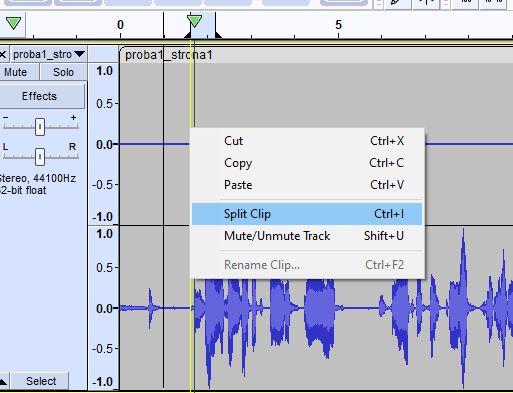Image resolution: width=513 pixels, height=393 pixels.
Task: Choose Copy from the context menu
Action: (x=307, y=163)
